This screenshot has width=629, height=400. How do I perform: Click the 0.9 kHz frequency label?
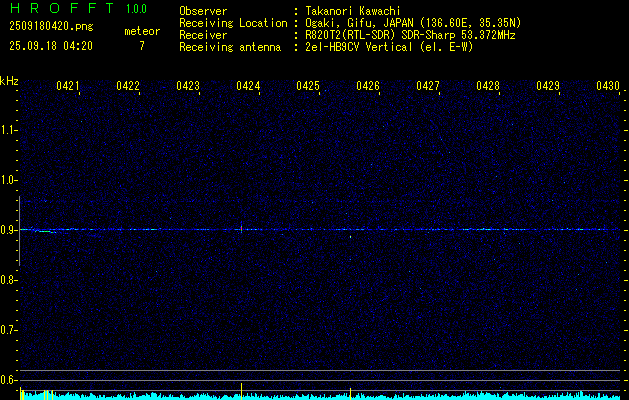pyautogui.click(x=8, y=230)
